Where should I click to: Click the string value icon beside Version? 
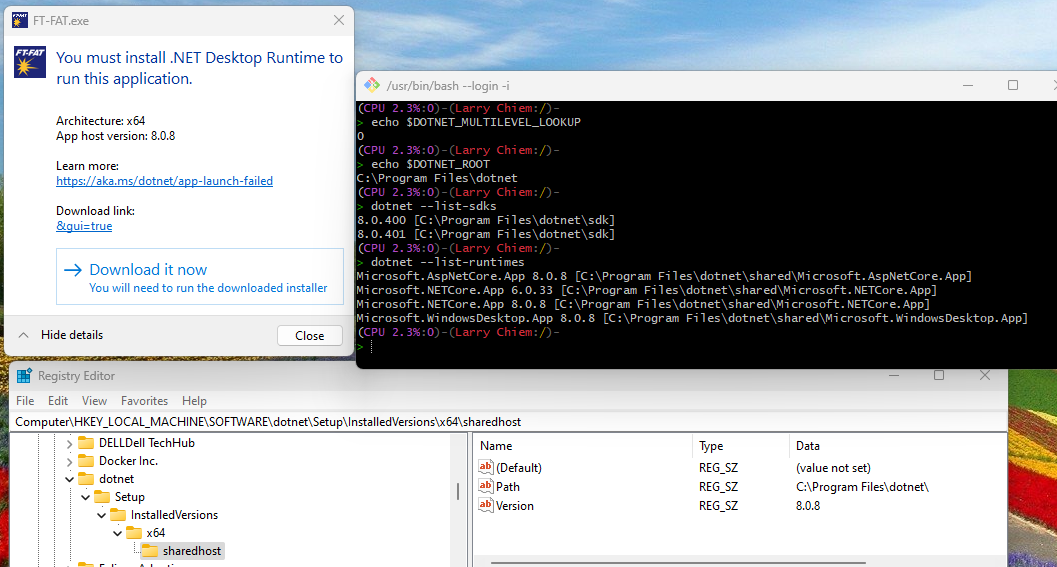[x=485, y=505]
